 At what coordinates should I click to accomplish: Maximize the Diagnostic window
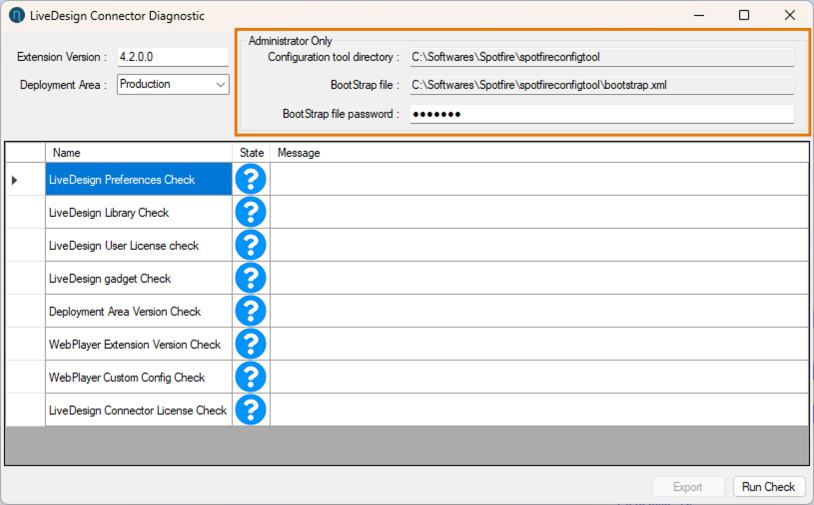(744, 15)
